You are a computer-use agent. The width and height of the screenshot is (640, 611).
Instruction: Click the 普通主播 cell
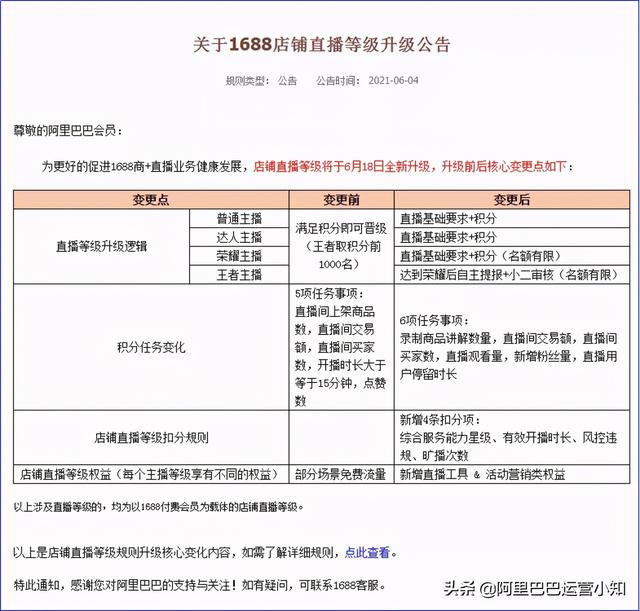[239, 219]
